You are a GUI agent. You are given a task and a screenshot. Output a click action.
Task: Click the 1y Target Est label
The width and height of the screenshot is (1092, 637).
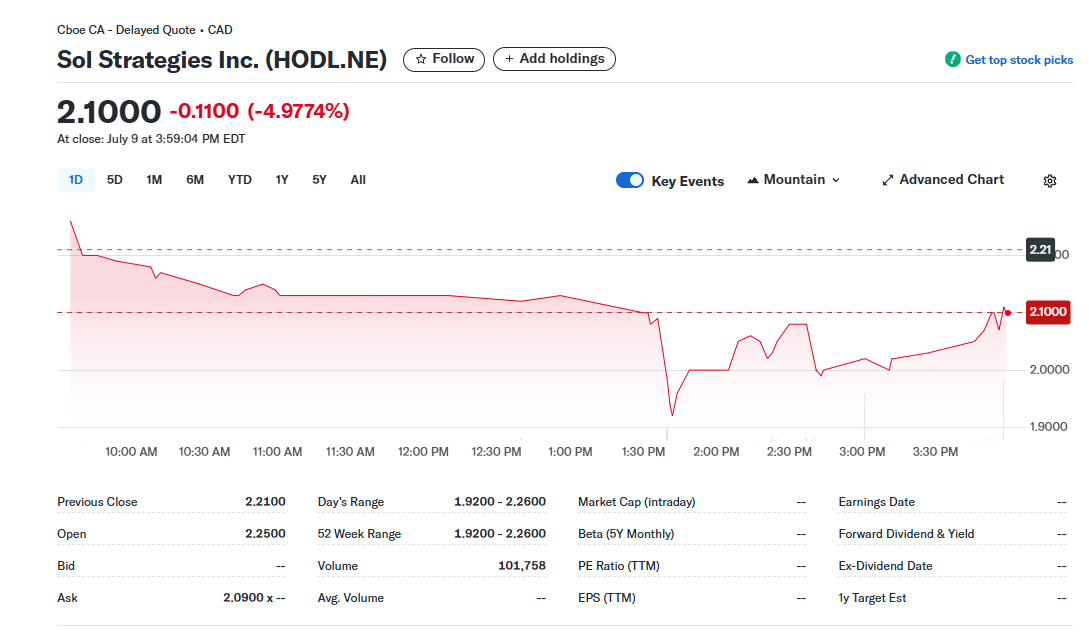click(872, 598)
